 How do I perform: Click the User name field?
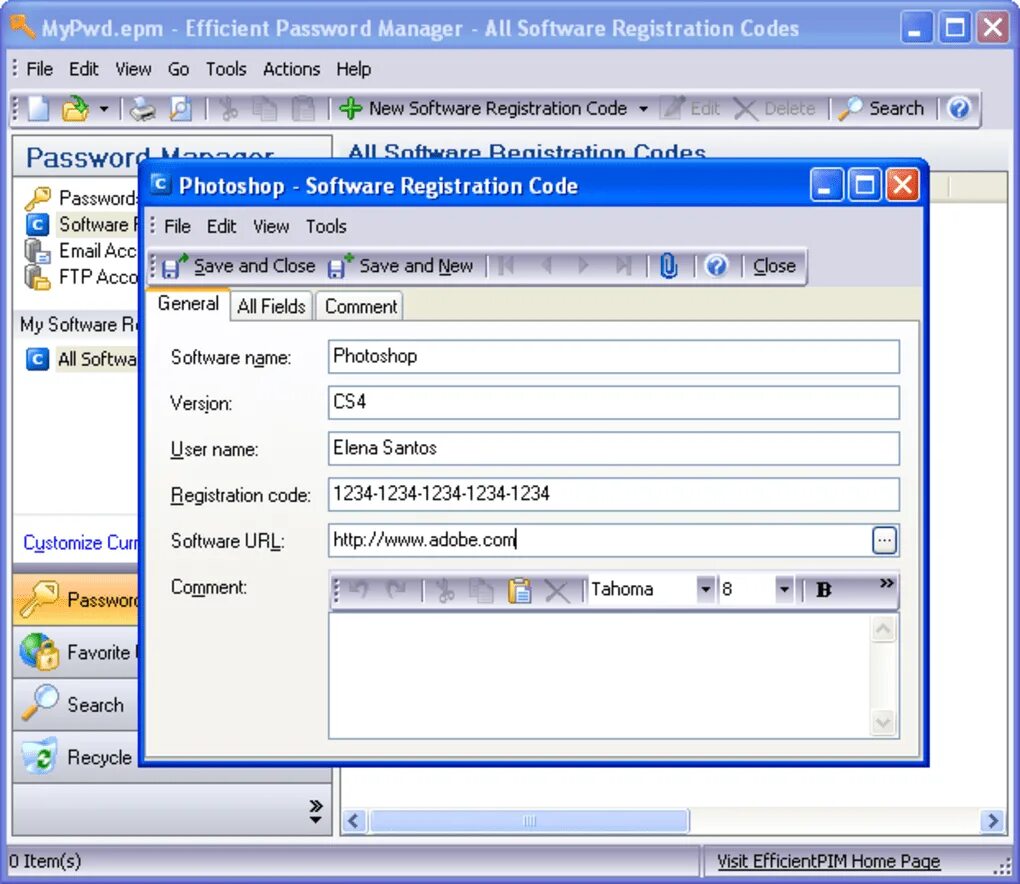(x=613, y=448)
